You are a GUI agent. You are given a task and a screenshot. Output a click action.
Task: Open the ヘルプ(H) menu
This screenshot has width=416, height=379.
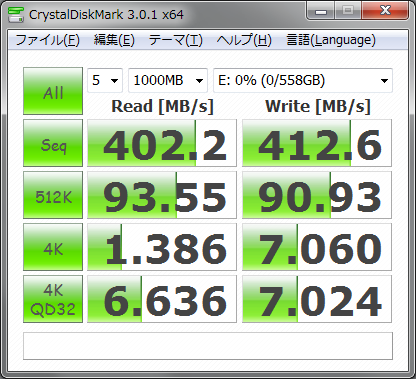244,40
